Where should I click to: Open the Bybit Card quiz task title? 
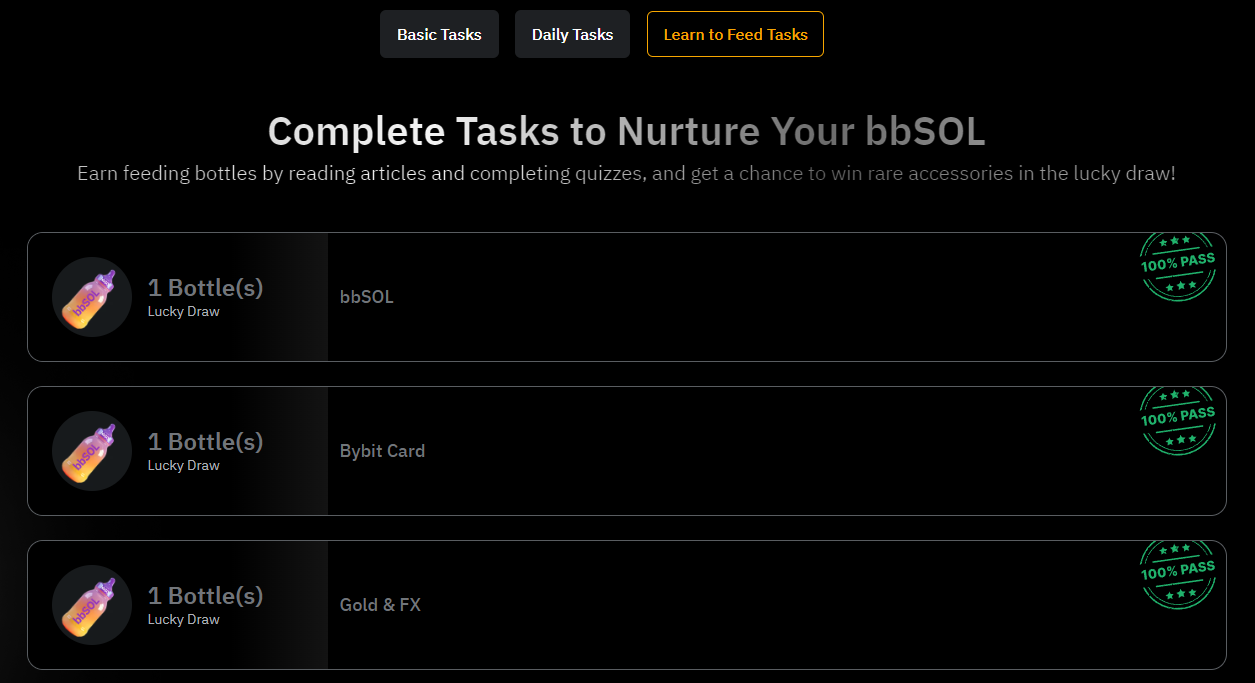click(382, 451)
